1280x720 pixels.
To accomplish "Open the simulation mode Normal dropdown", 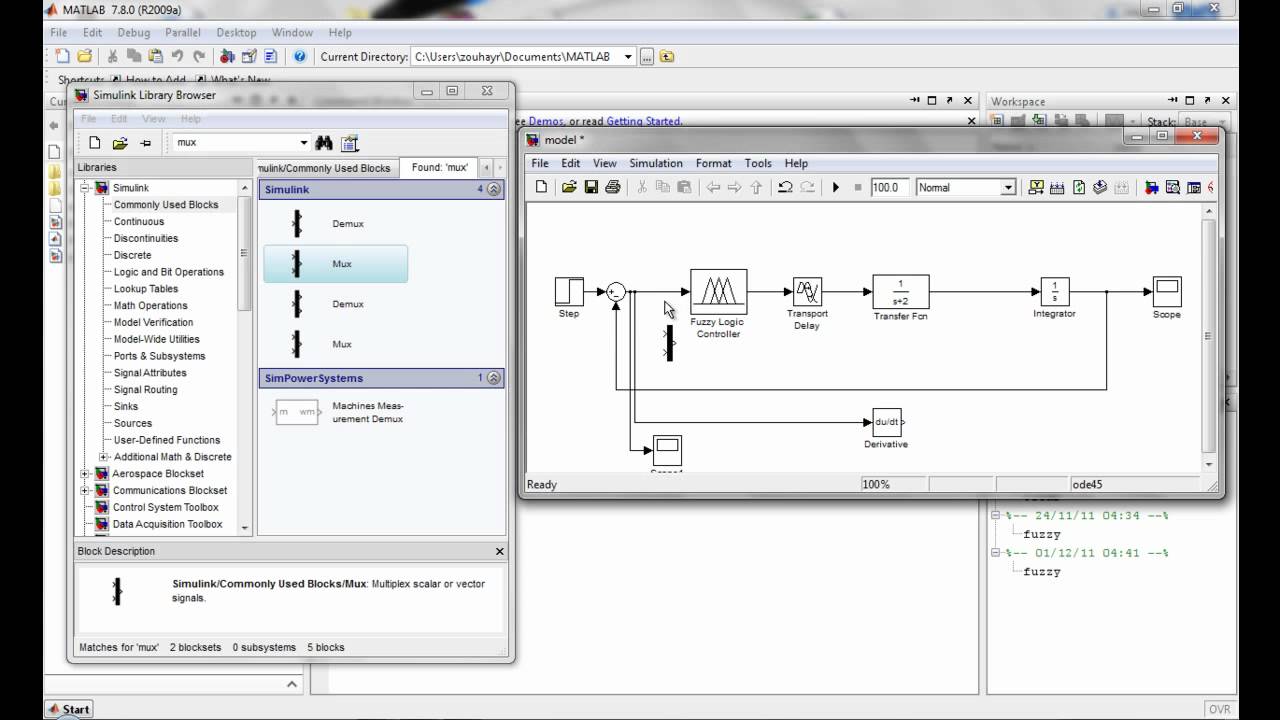I will (x=1008, y=187).
